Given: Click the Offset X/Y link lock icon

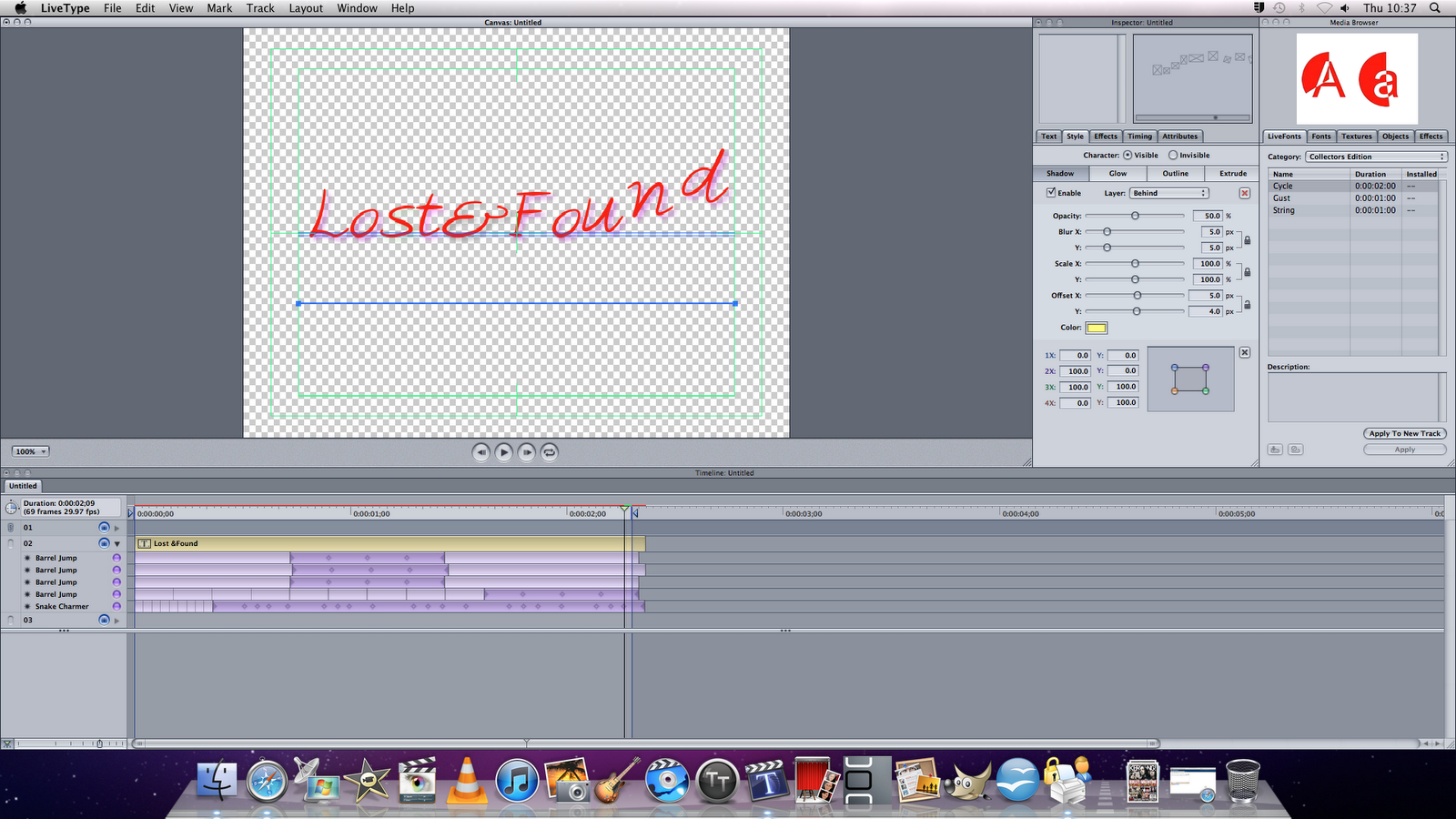Looking at the screenshot, I should (x=1247, y=304).
